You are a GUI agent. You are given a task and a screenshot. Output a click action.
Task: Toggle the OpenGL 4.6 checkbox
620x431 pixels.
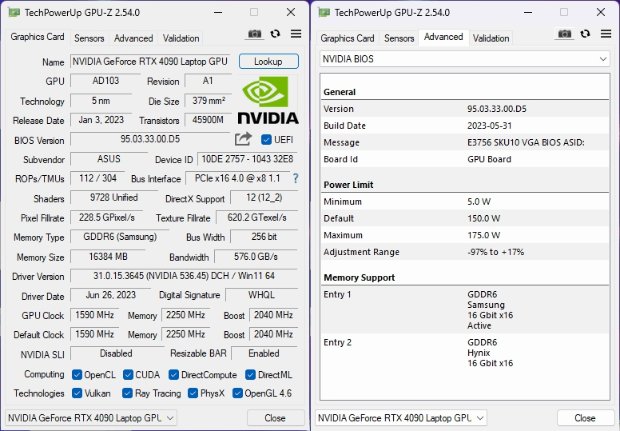pyautogui.click(x=238, y=393)
